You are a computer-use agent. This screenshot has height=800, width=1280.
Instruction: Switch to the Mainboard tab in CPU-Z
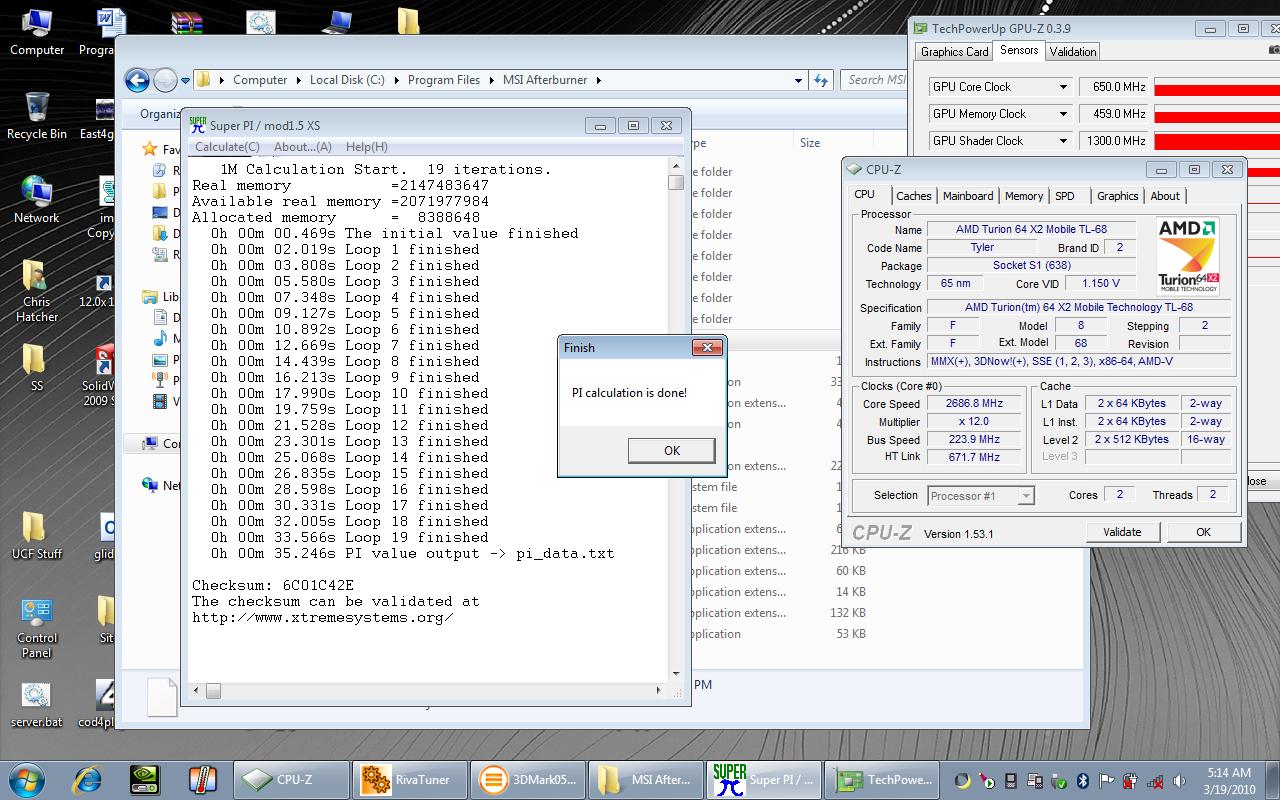pyautogui.click(x=968, y=196)
